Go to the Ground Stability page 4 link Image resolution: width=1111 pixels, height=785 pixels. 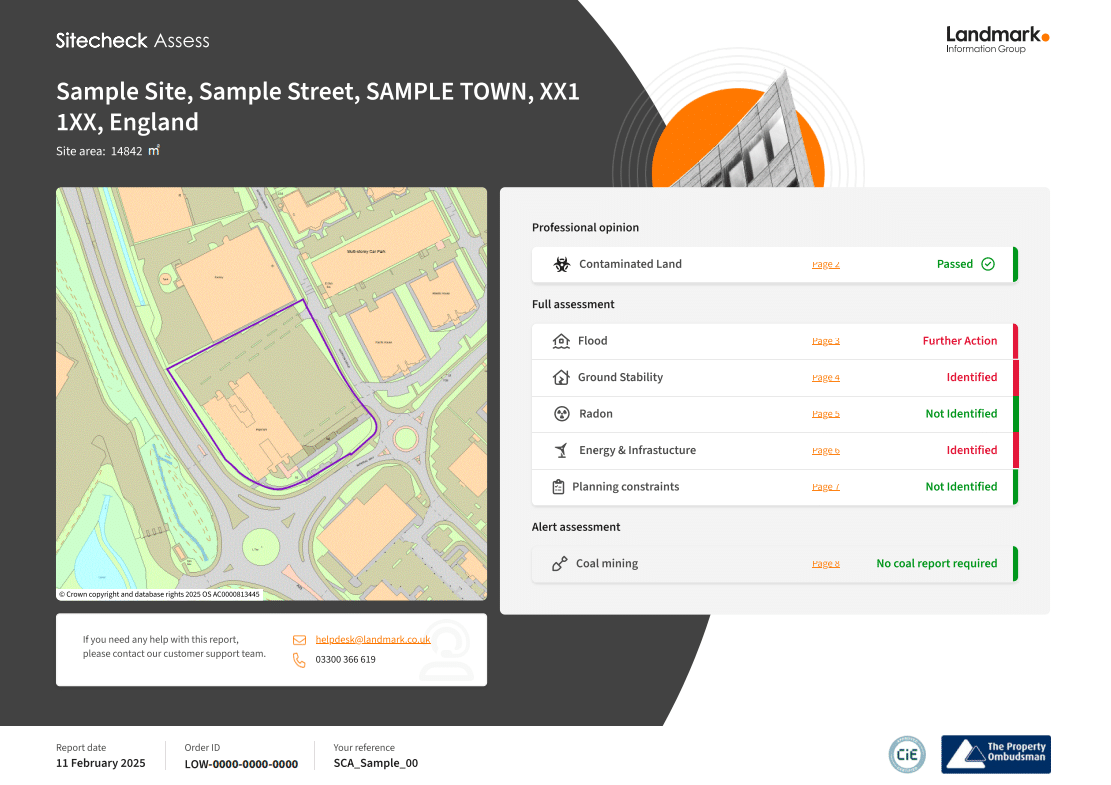pyautogui.click(x=825, y=378)
